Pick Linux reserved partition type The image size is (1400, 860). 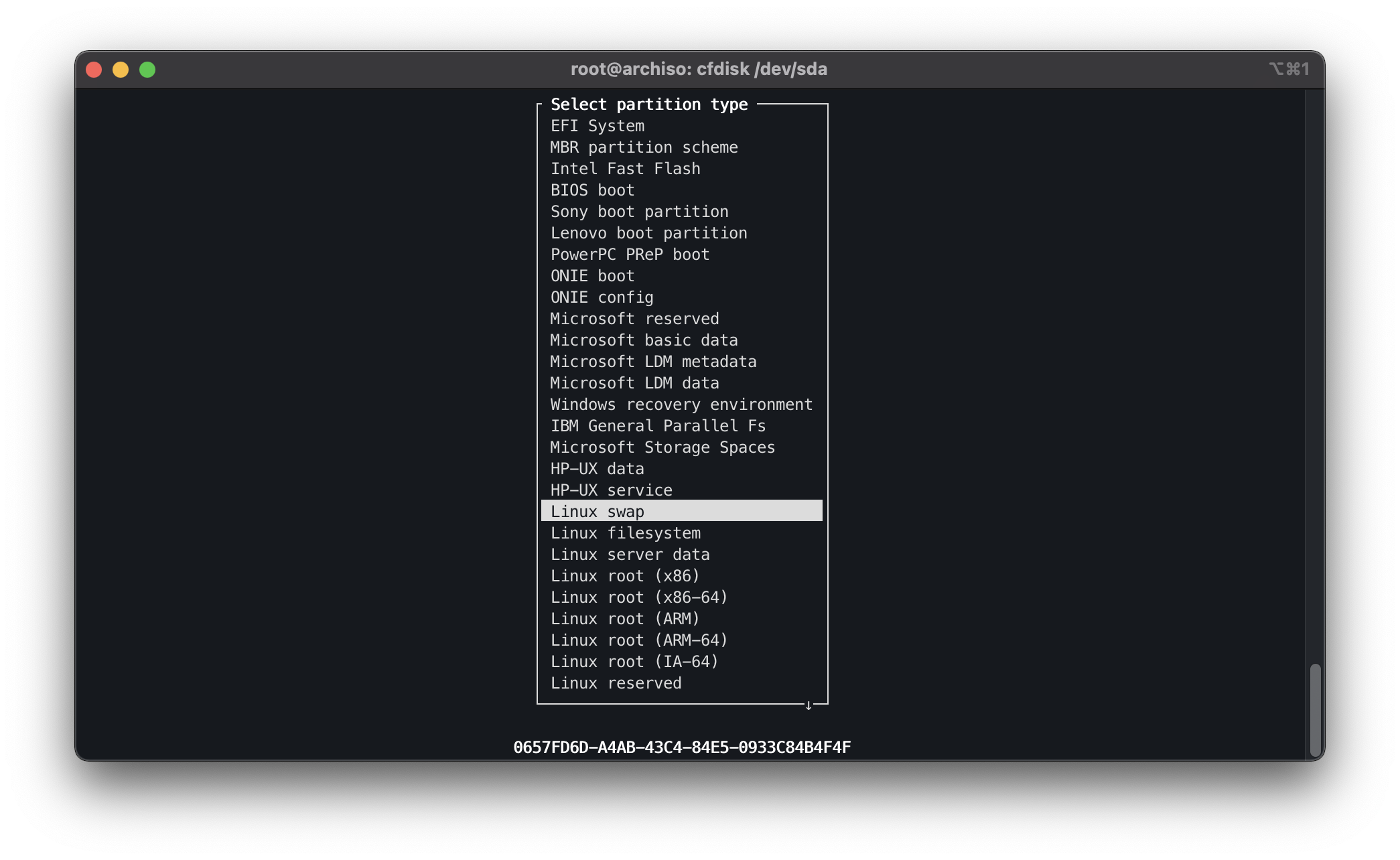(x=616, y=683)
